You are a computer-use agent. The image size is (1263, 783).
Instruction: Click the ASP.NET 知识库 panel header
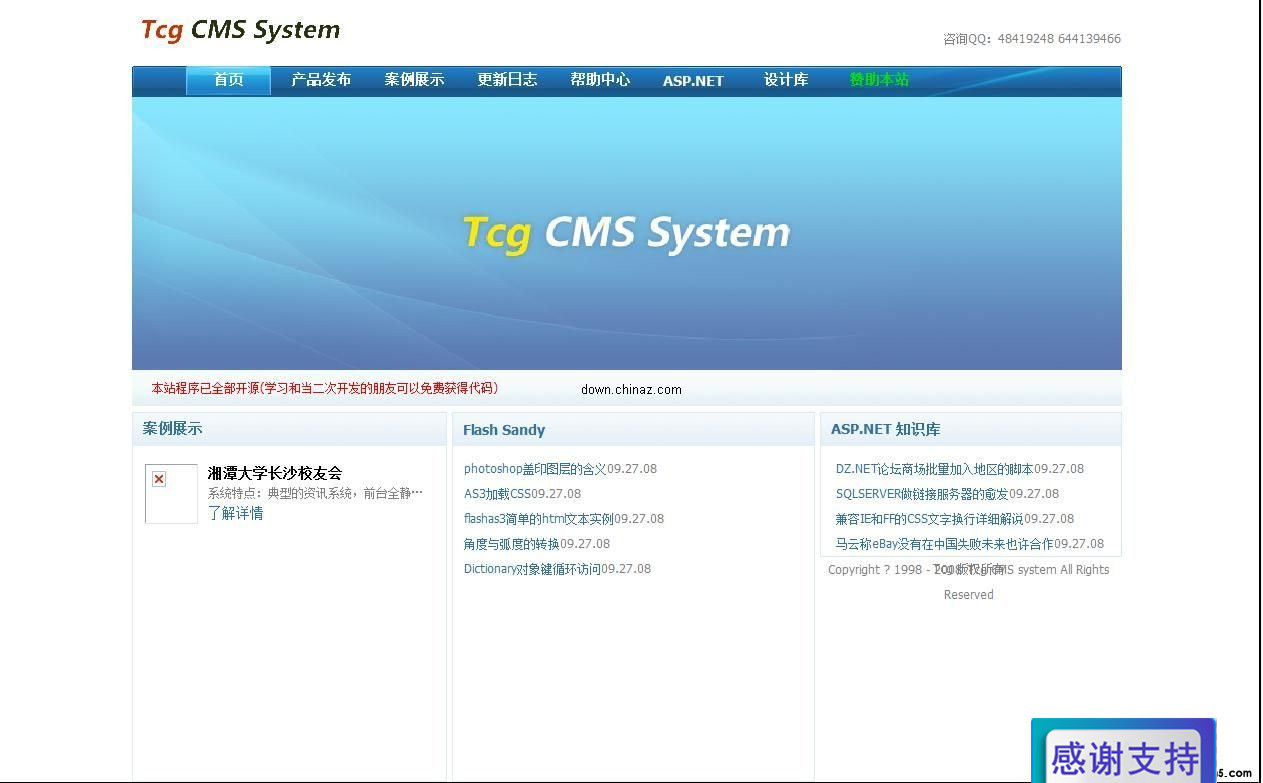click(970, 430)
